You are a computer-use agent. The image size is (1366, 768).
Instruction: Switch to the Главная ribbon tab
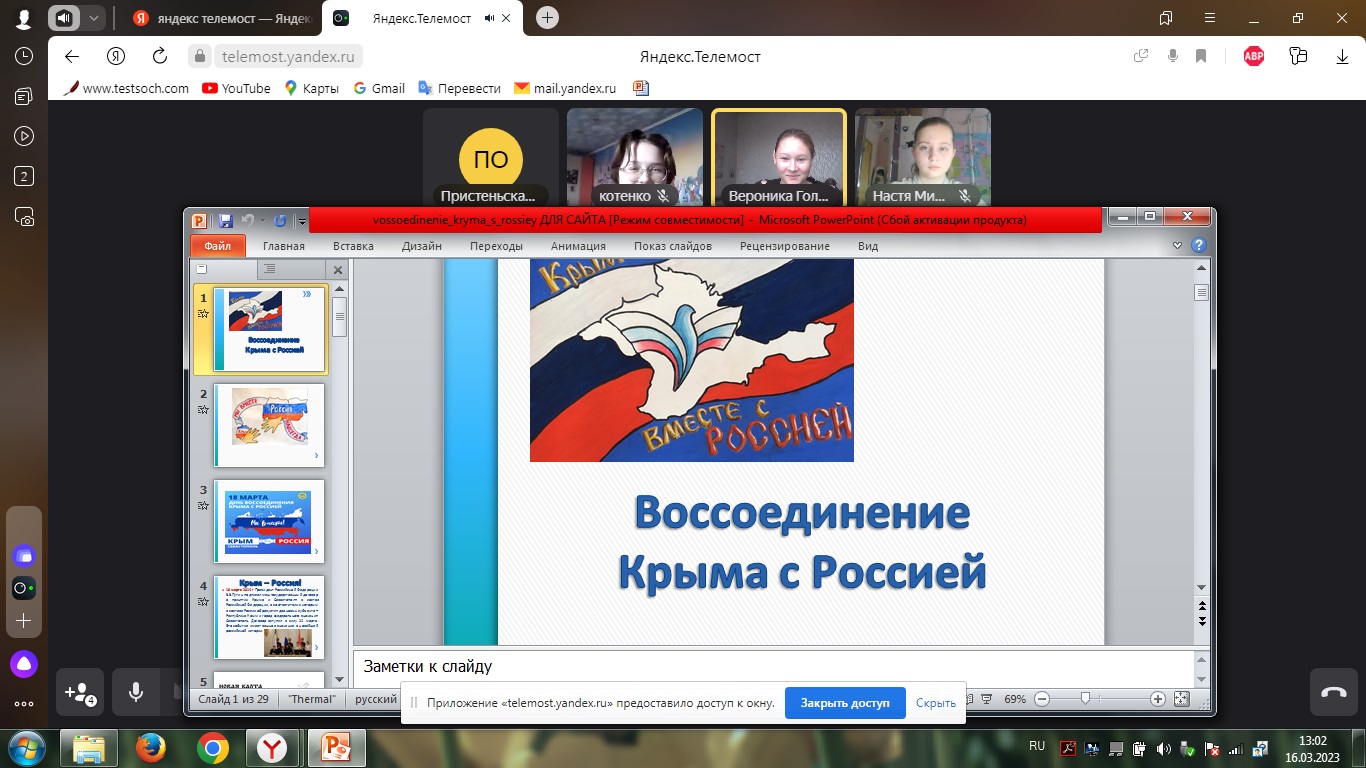(x=284, y=246)
